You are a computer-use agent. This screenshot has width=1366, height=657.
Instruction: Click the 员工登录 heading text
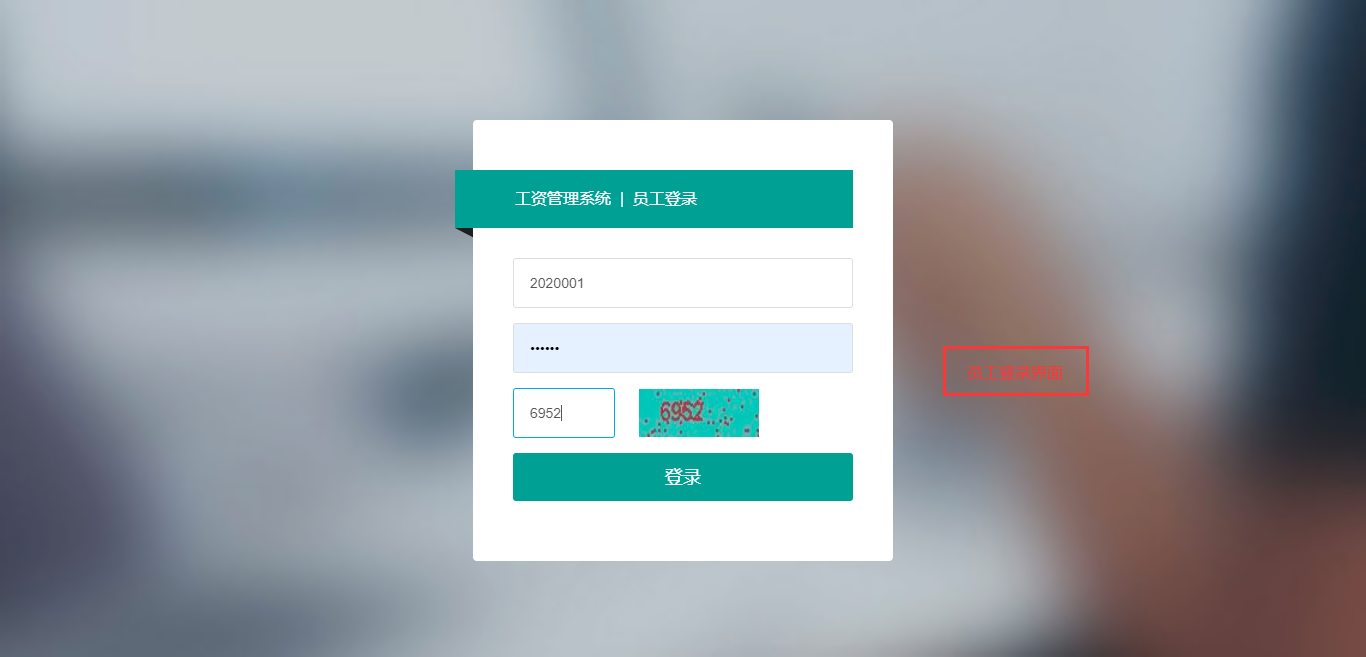pos(665,199)
